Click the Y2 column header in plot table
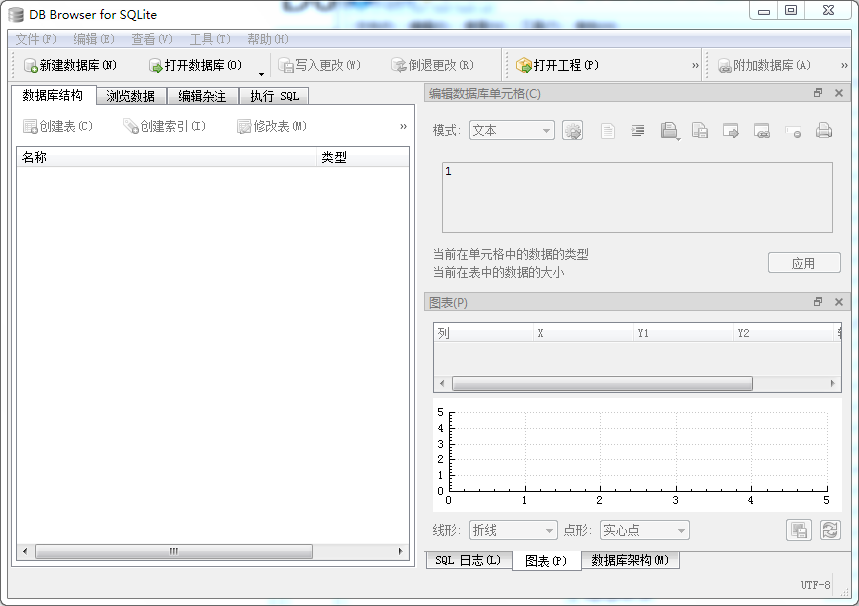 (x=783, y=333)
